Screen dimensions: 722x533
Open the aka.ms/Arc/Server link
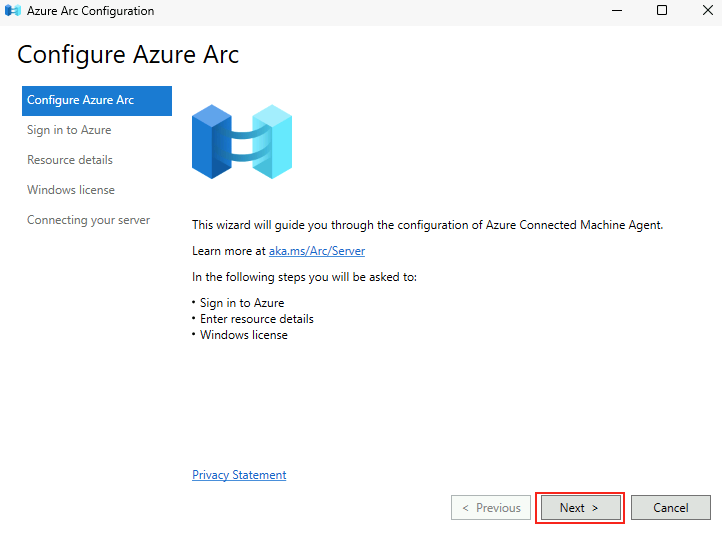coord(317,251)
